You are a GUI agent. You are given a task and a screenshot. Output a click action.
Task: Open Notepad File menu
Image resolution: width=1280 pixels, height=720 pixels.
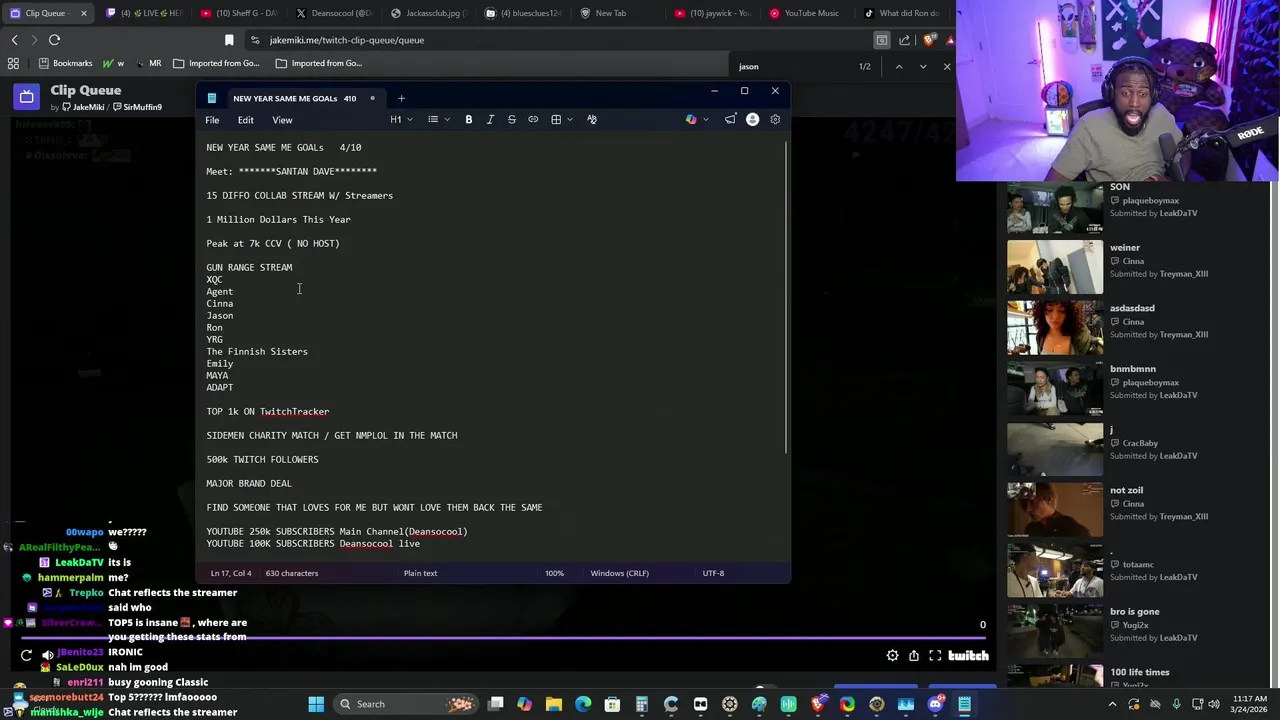212,120
